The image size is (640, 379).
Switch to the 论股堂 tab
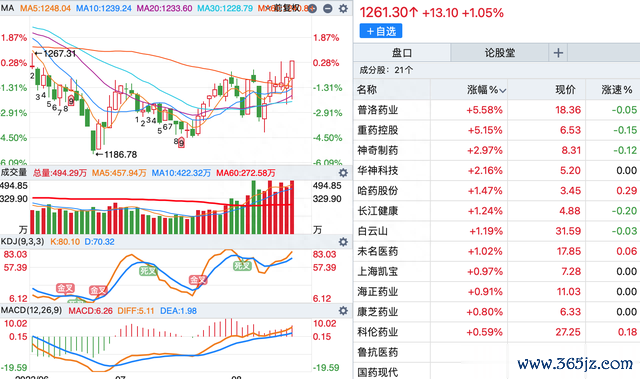[x=500, y=53]
